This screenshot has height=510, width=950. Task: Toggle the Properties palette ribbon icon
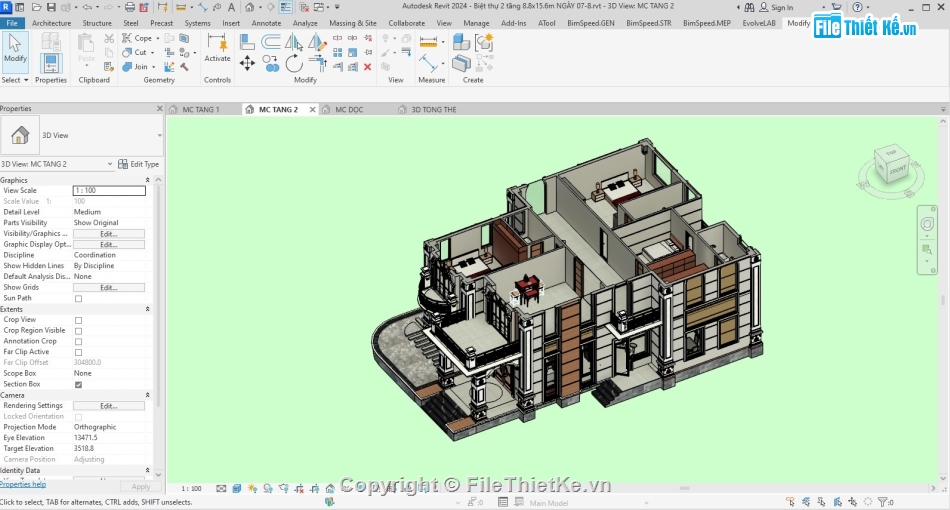[51, 63]
